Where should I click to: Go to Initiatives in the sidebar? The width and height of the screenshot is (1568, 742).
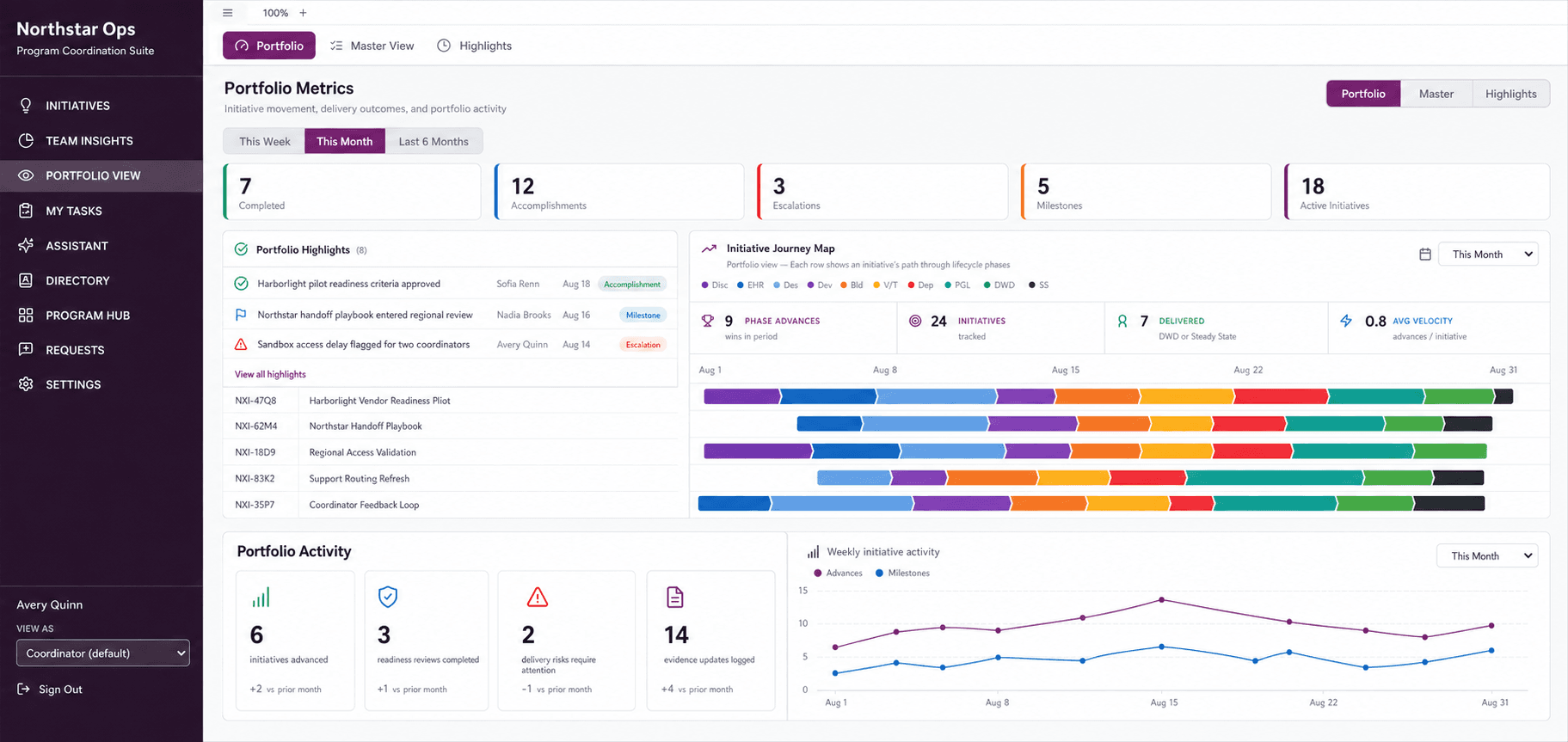(x=101, y=106)
